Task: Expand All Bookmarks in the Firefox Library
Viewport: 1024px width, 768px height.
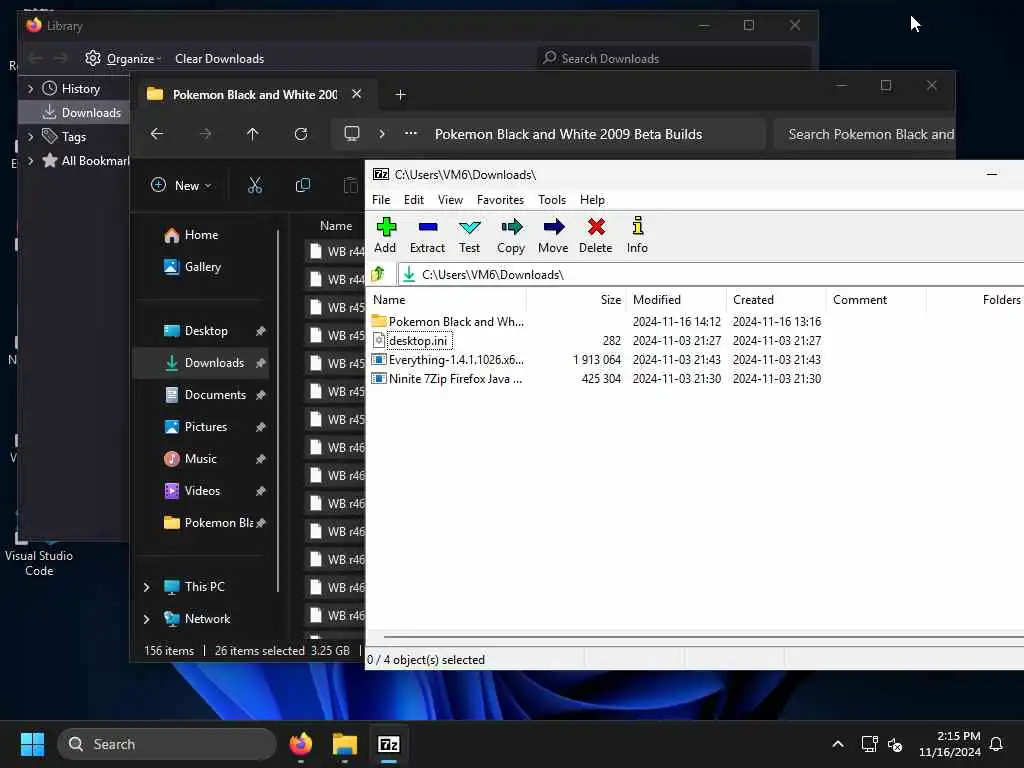Action: click(30, 161)
